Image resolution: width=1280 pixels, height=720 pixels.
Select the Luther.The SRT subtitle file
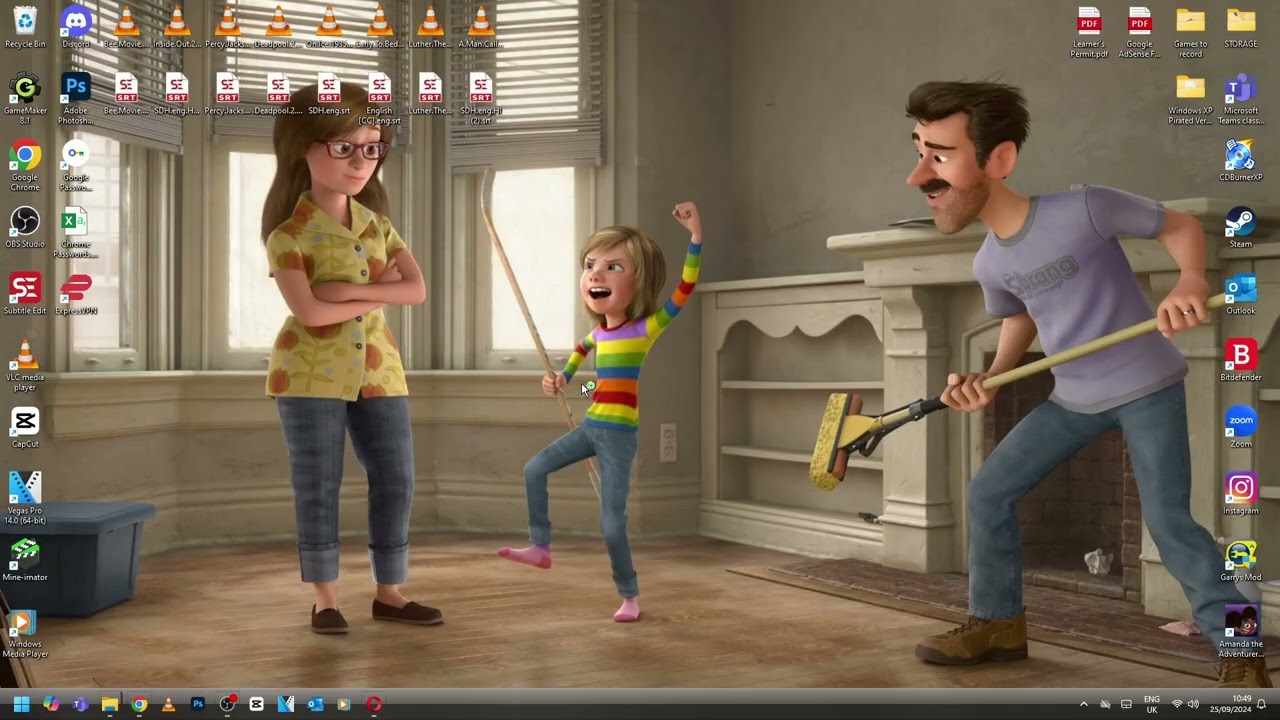pyautogui.click(x=430, y=94)
